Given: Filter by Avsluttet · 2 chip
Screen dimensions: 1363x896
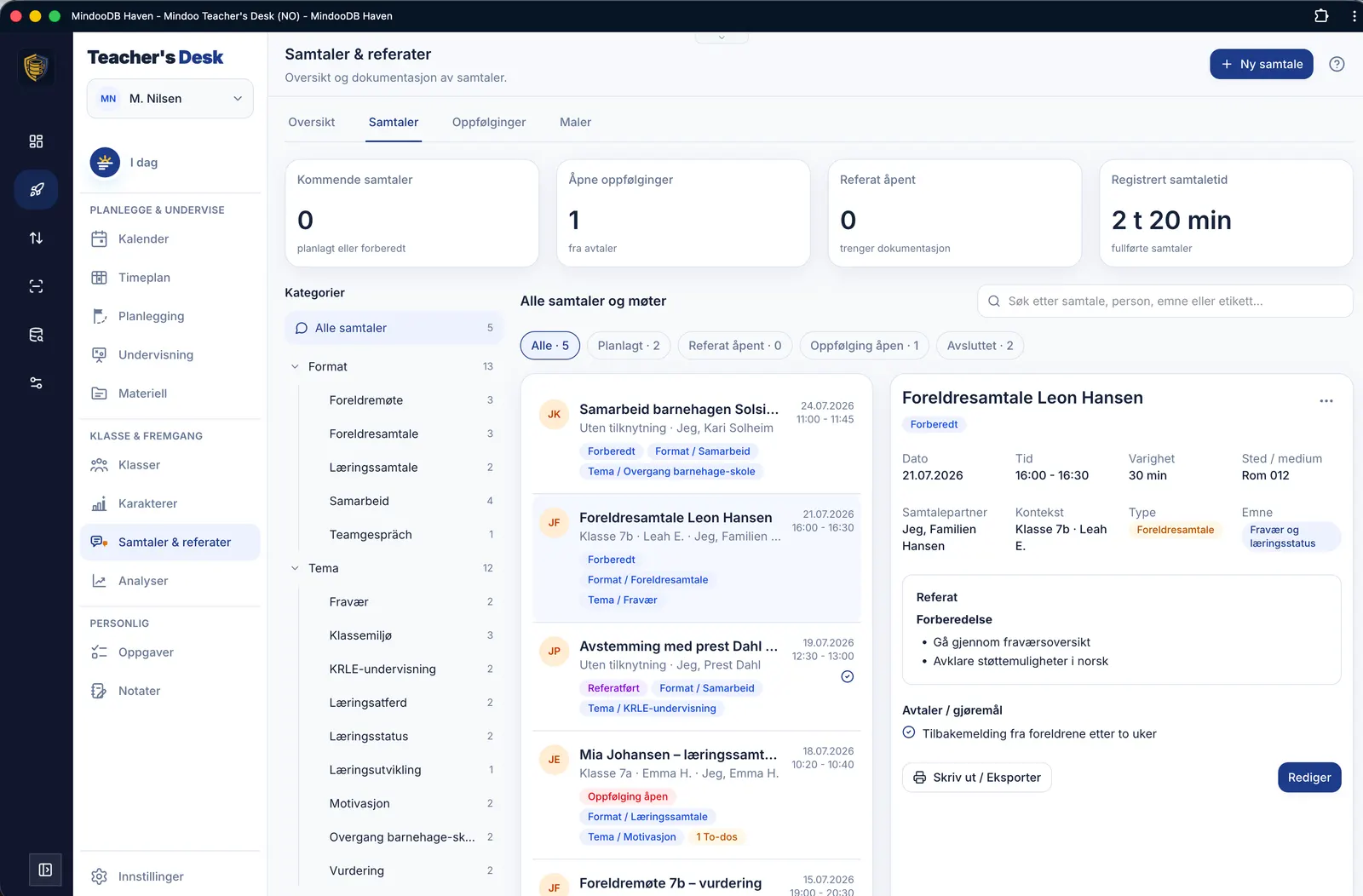Looking at the screenshot, I should coord(981,346).
